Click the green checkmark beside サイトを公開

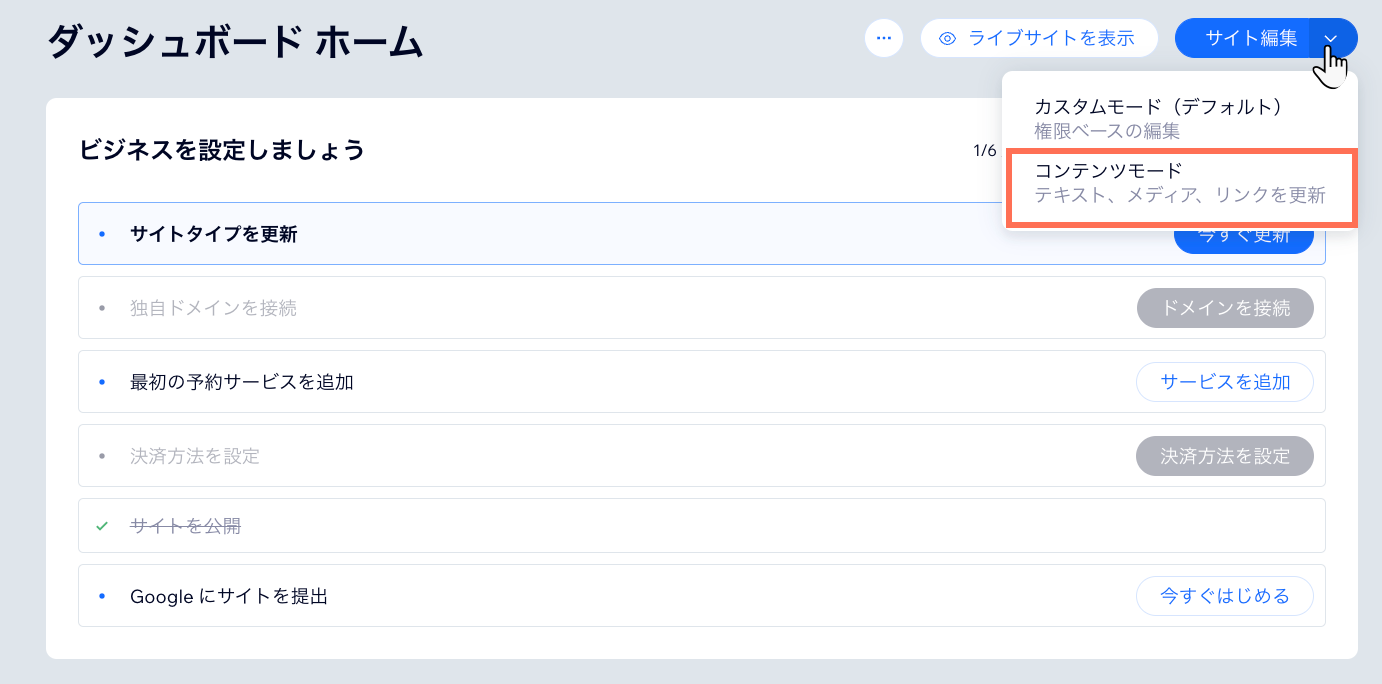click(102, 526)
